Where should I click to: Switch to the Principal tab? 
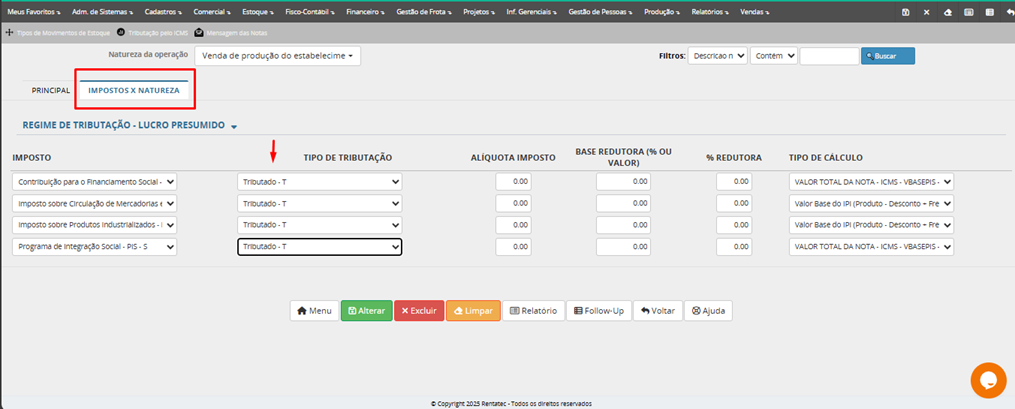tap(51, 90)
